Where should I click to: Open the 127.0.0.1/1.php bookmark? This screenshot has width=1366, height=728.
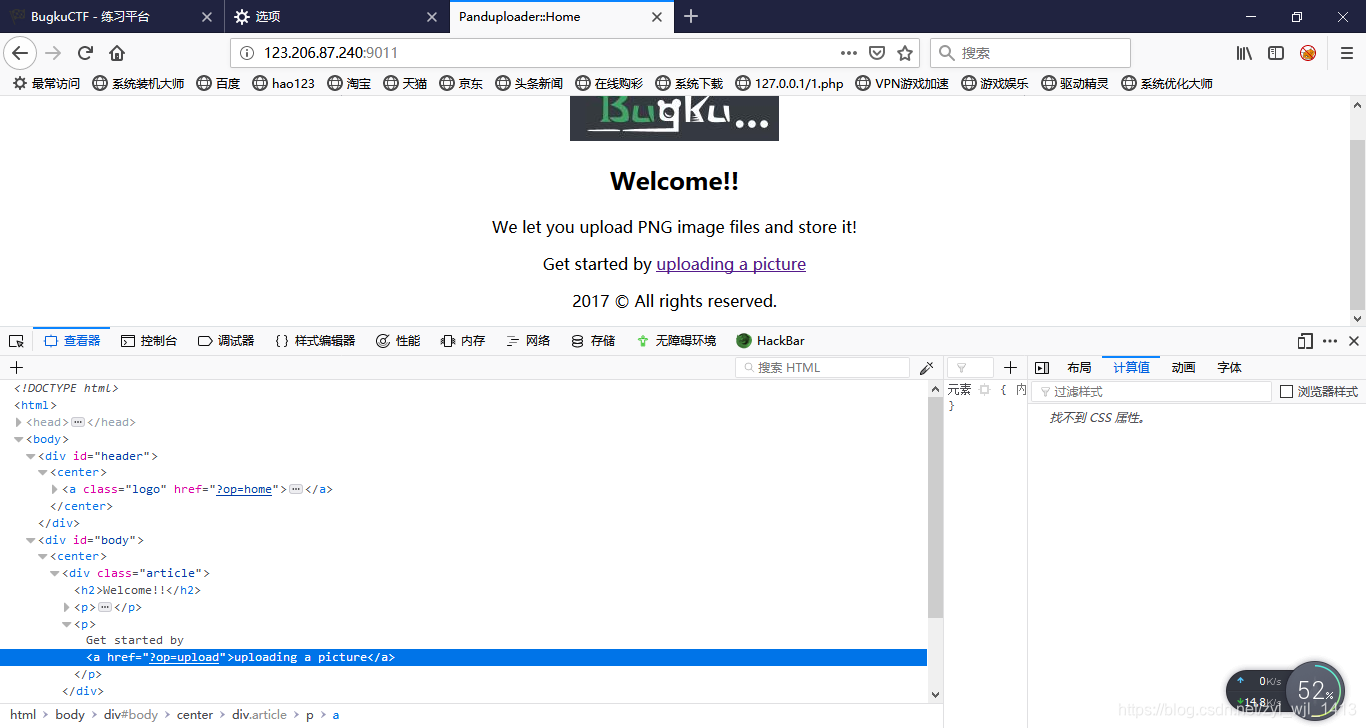789,83
